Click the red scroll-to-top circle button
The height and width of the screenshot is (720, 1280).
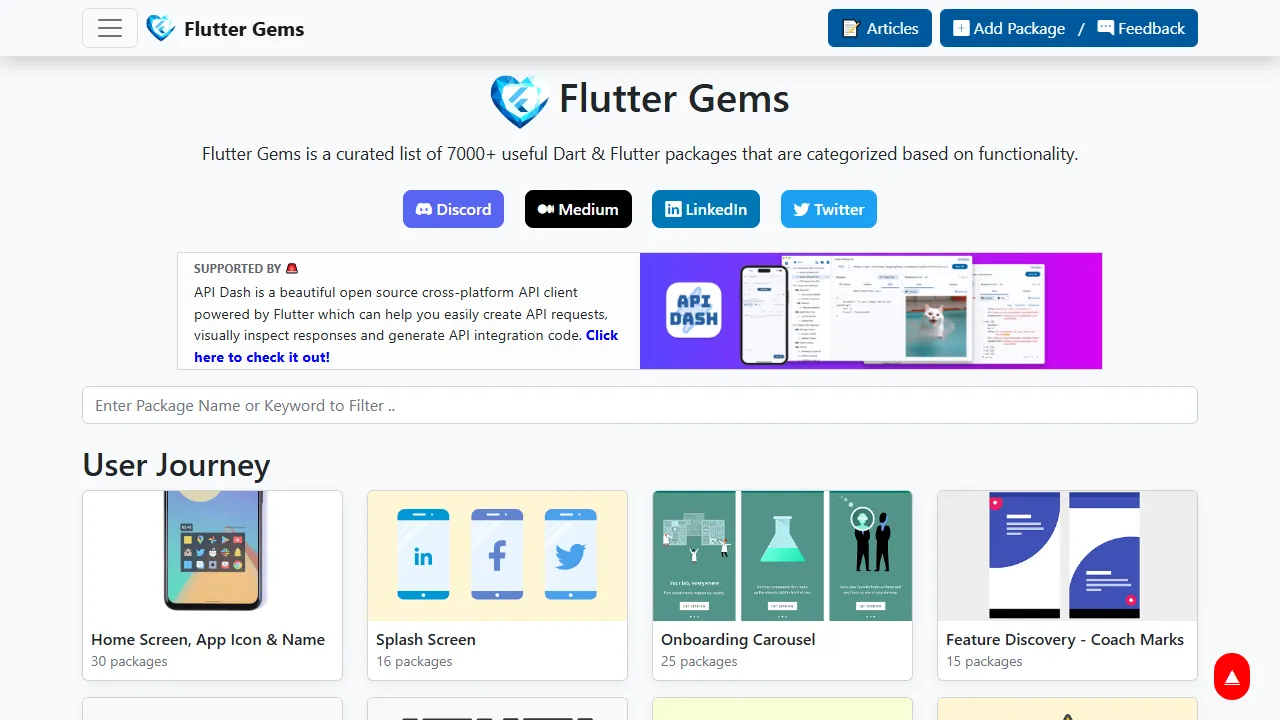coord(1231,677)
